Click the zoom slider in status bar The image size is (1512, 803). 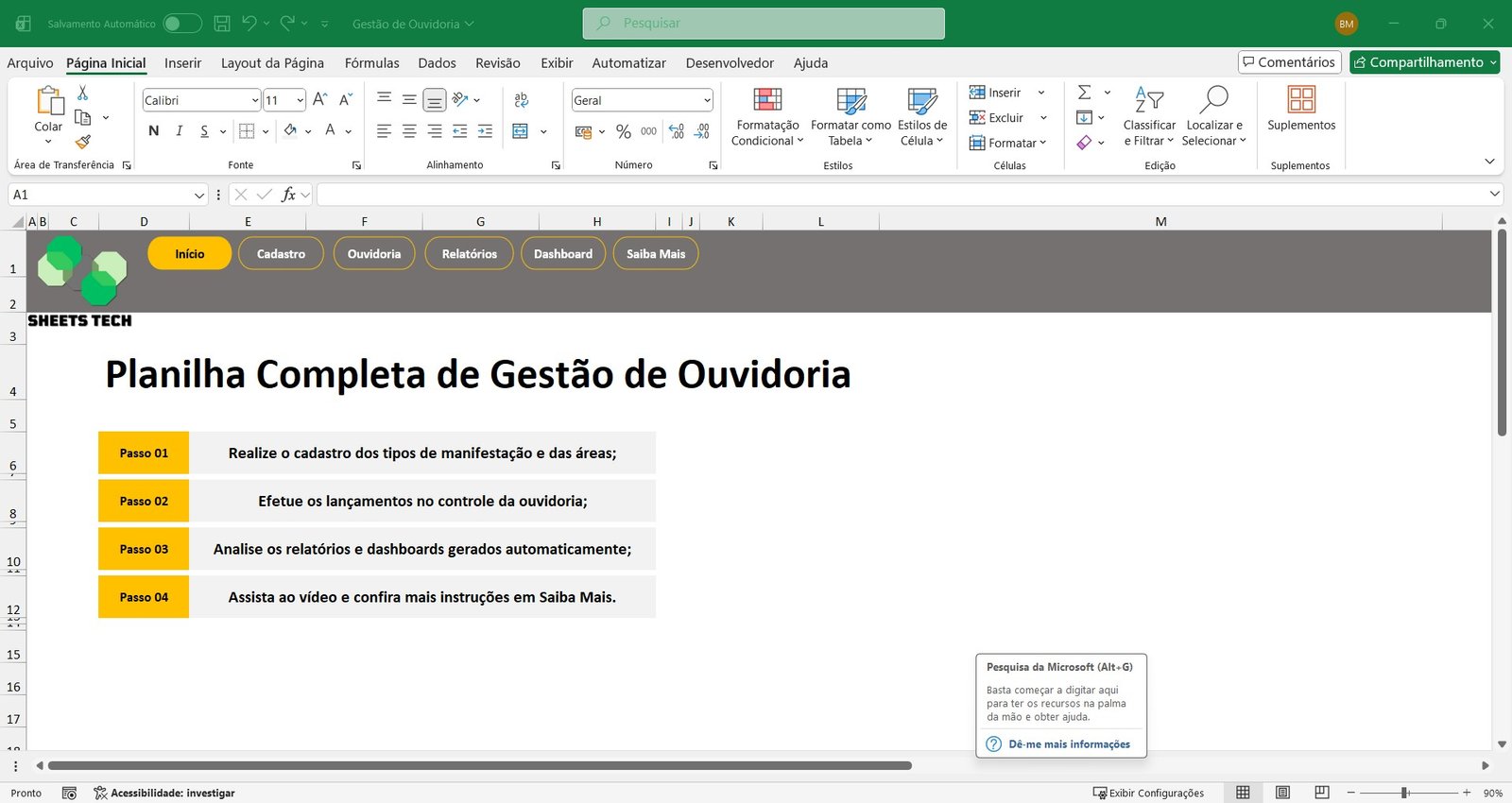[x=1405, y=793]
